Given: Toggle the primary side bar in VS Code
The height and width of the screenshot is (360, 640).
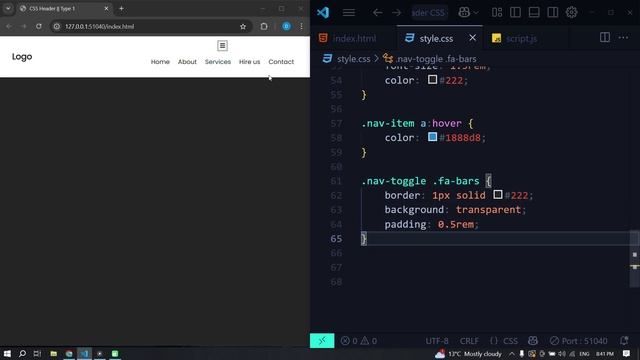Looking at the screenshot, I should pos(516,12).
